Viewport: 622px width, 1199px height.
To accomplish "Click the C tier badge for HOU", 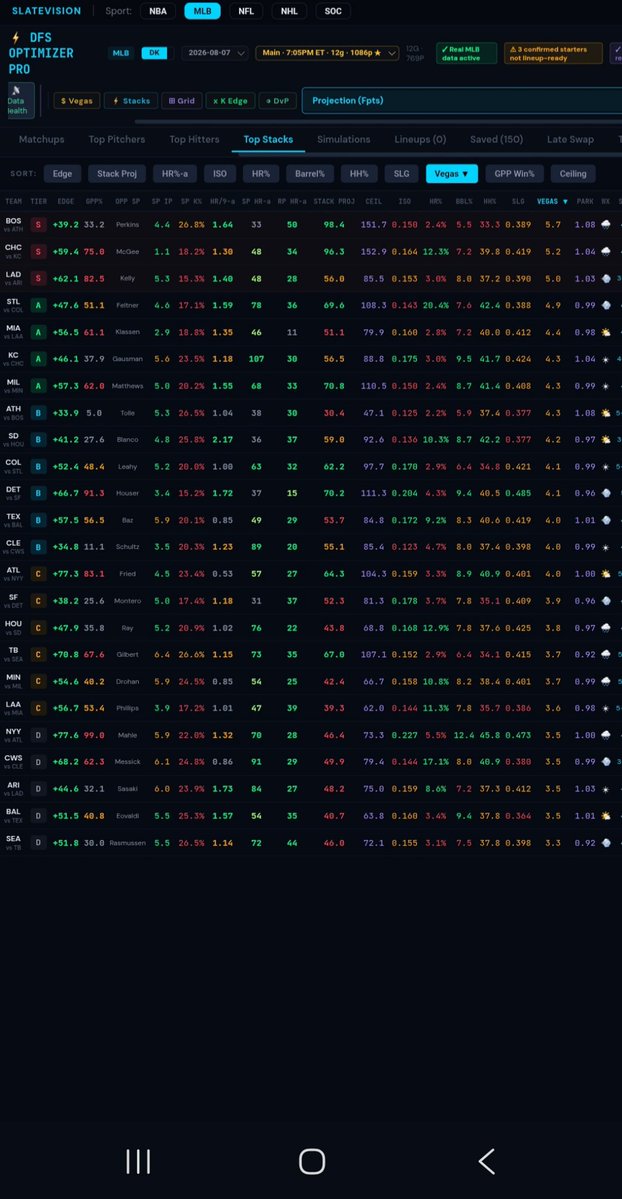I will pos(38,628).
